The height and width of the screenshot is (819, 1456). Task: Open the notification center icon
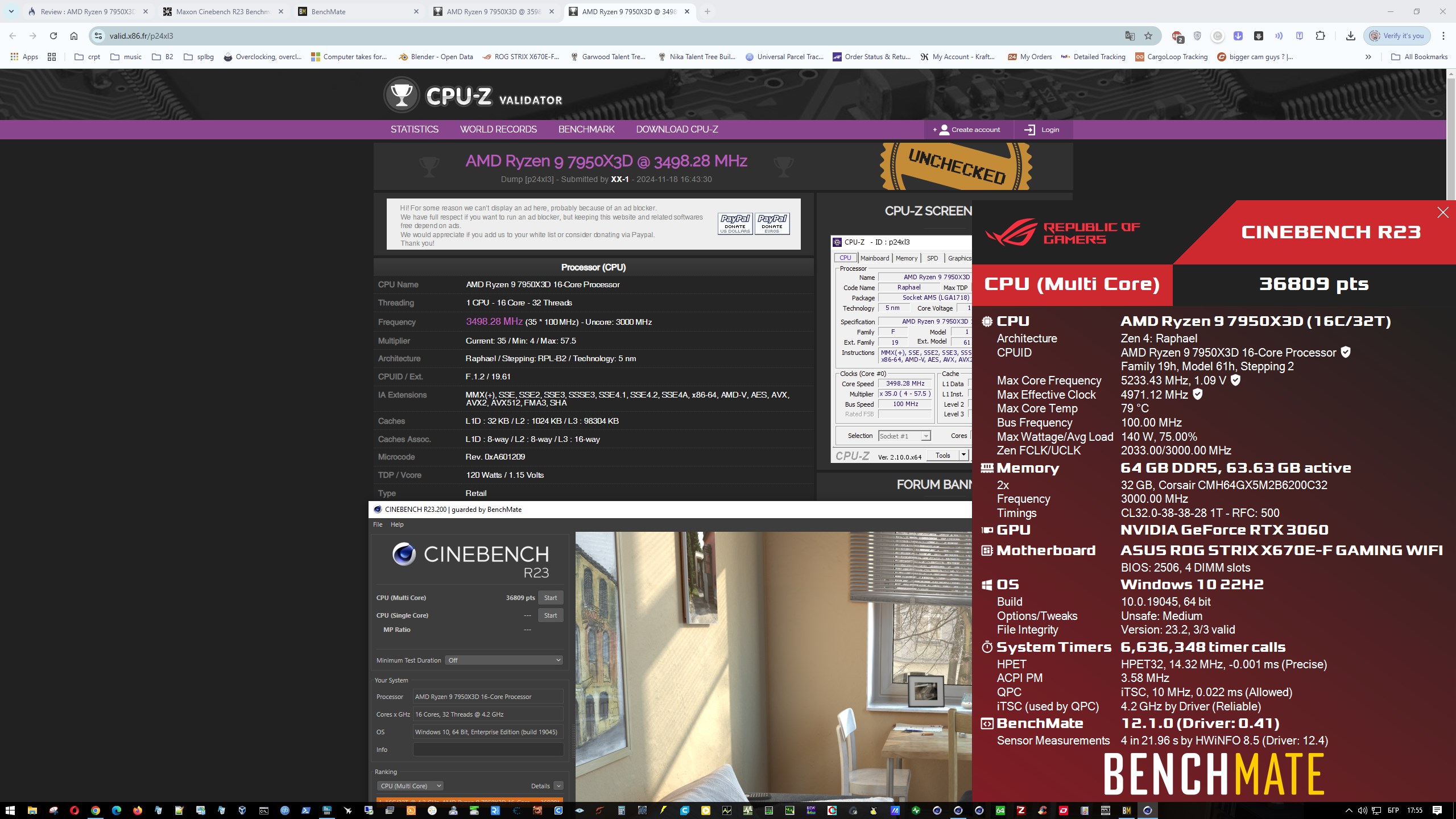pos(1437,810)
